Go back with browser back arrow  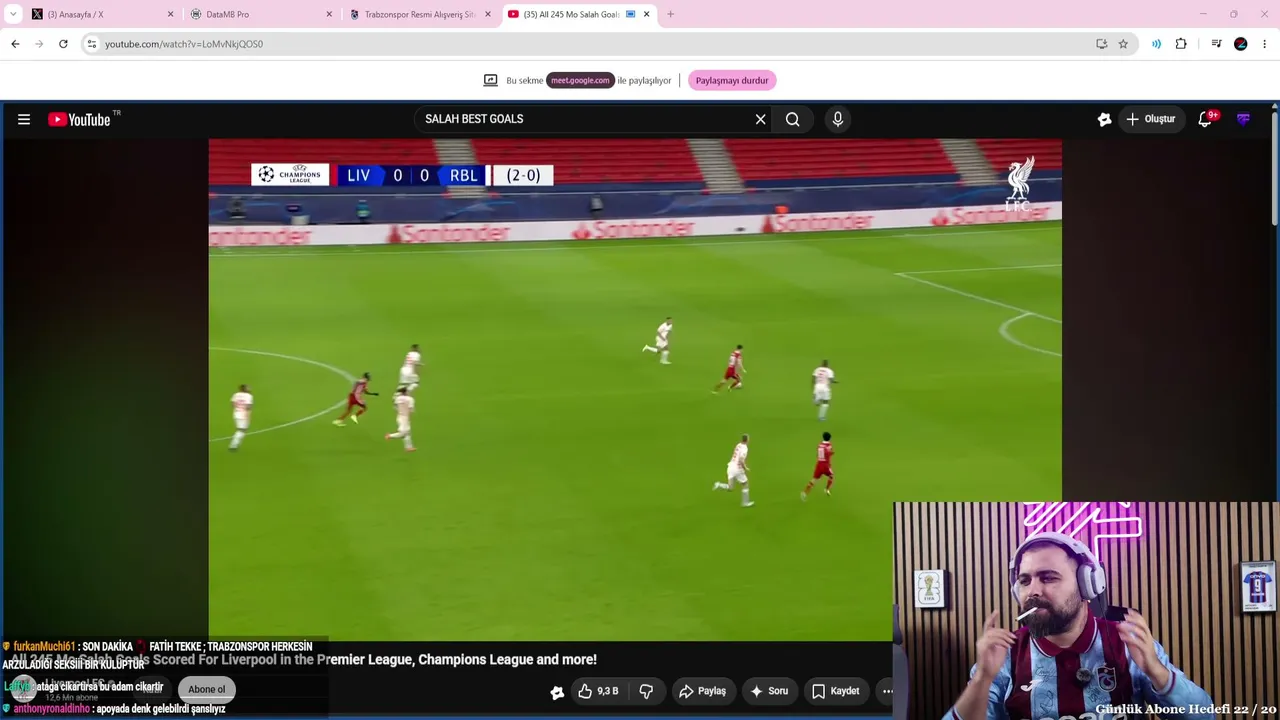click(15, 44)
